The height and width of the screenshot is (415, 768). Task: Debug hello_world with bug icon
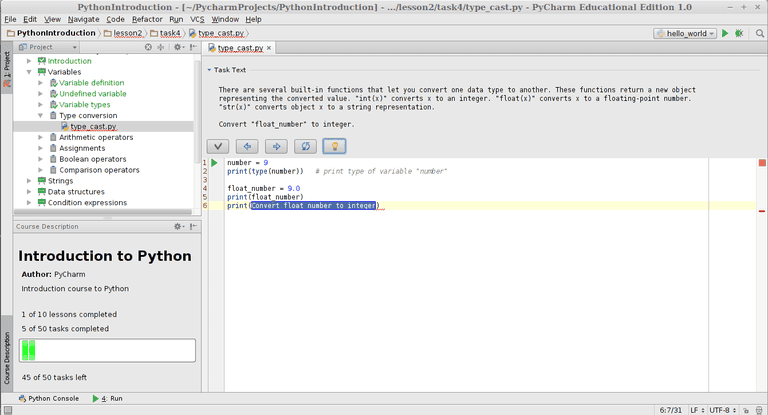pyautogui.click(x=739, y=33)
